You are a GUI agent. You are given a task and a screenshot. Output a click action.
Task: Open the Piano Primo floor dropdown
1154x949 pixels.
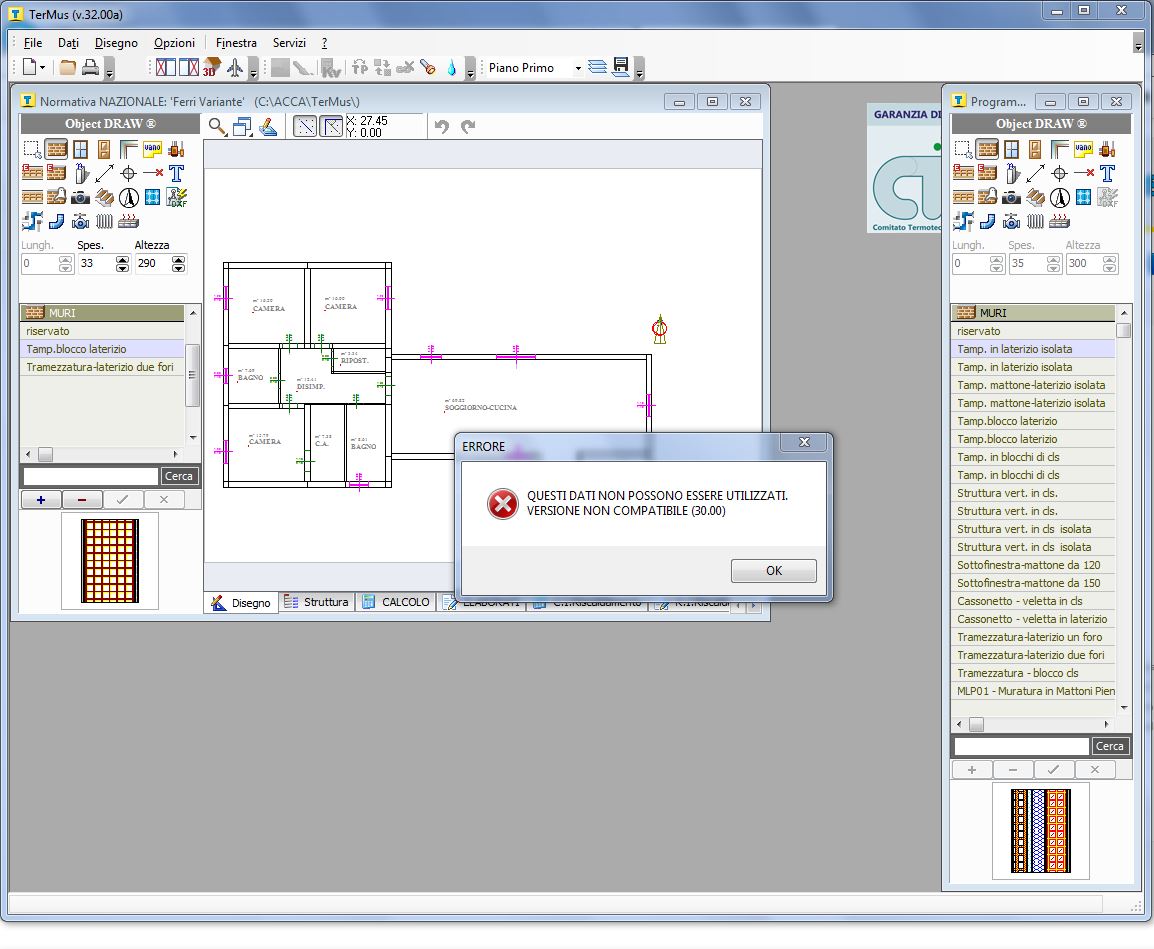tap(577, 68)
